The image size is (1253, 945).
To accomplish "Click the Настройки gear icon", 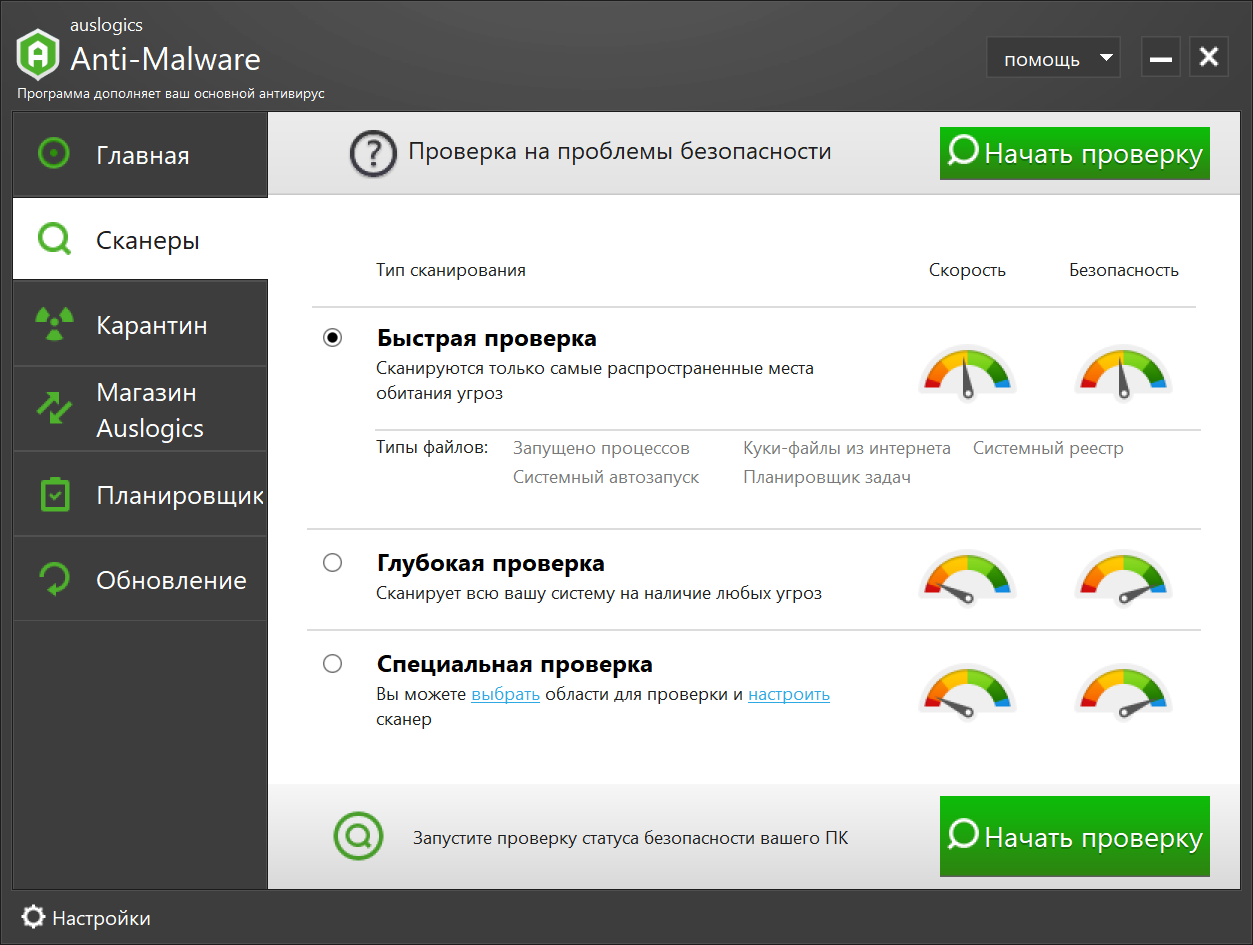I will tap(33, 917).
